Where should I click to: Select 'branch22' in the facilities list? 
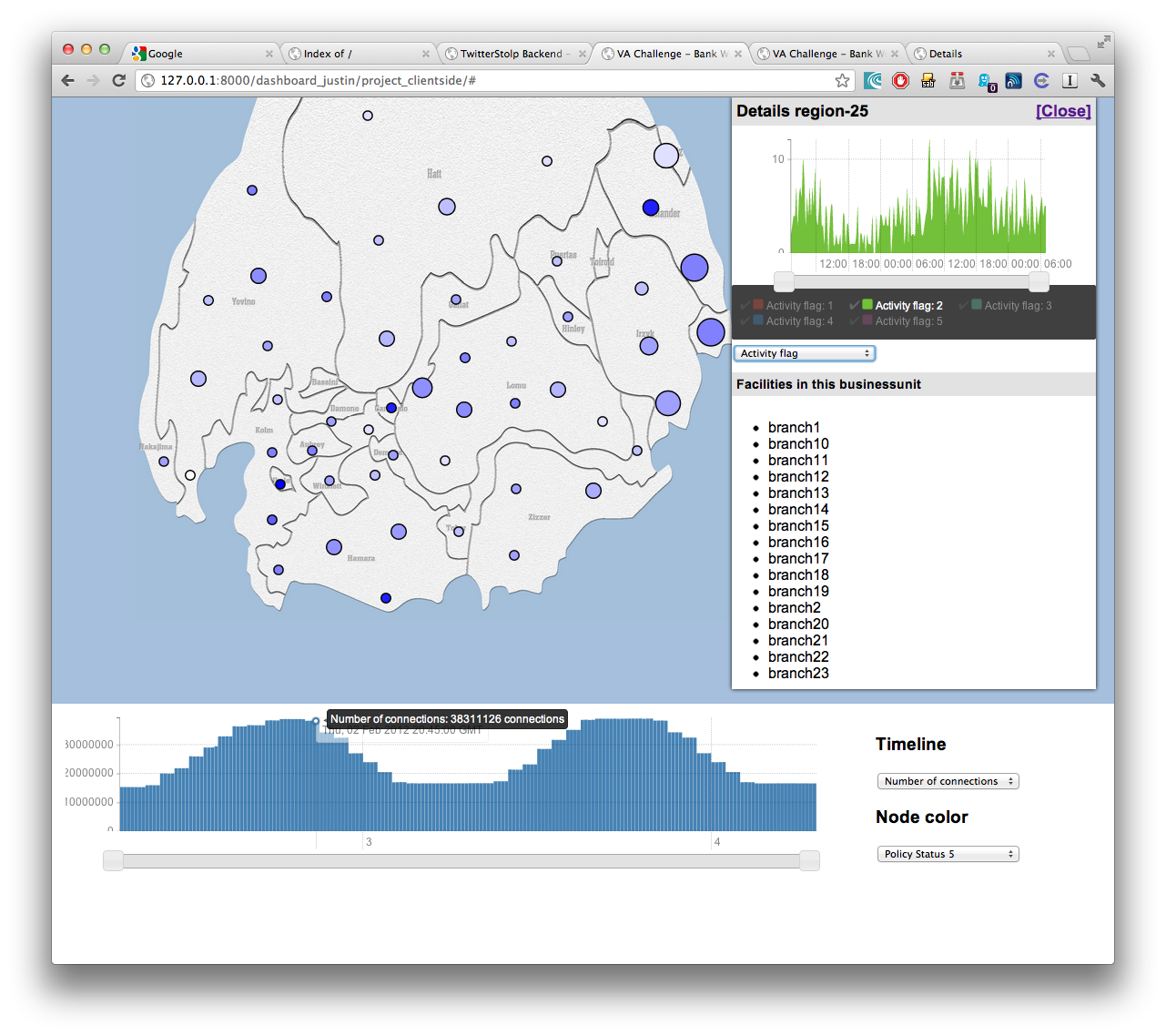click(798, 656)
